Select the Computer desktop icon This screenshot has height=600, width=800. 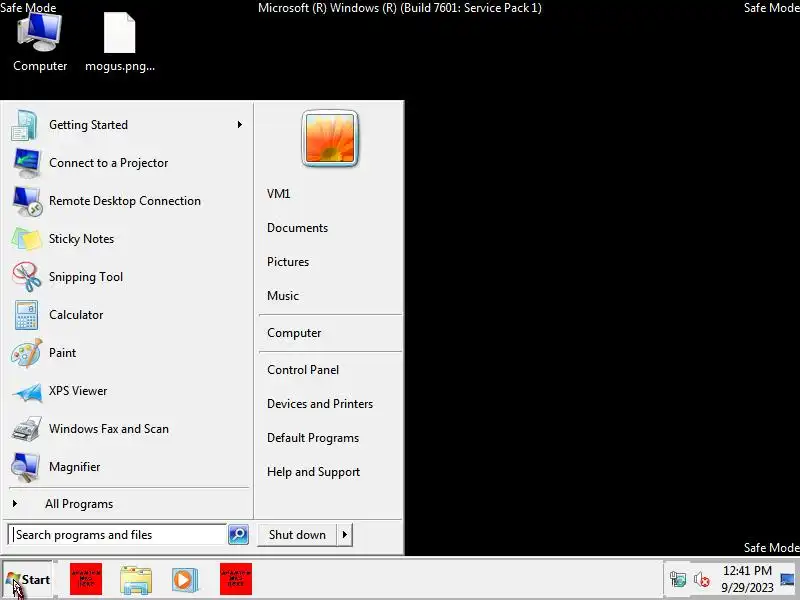[40, 43]
